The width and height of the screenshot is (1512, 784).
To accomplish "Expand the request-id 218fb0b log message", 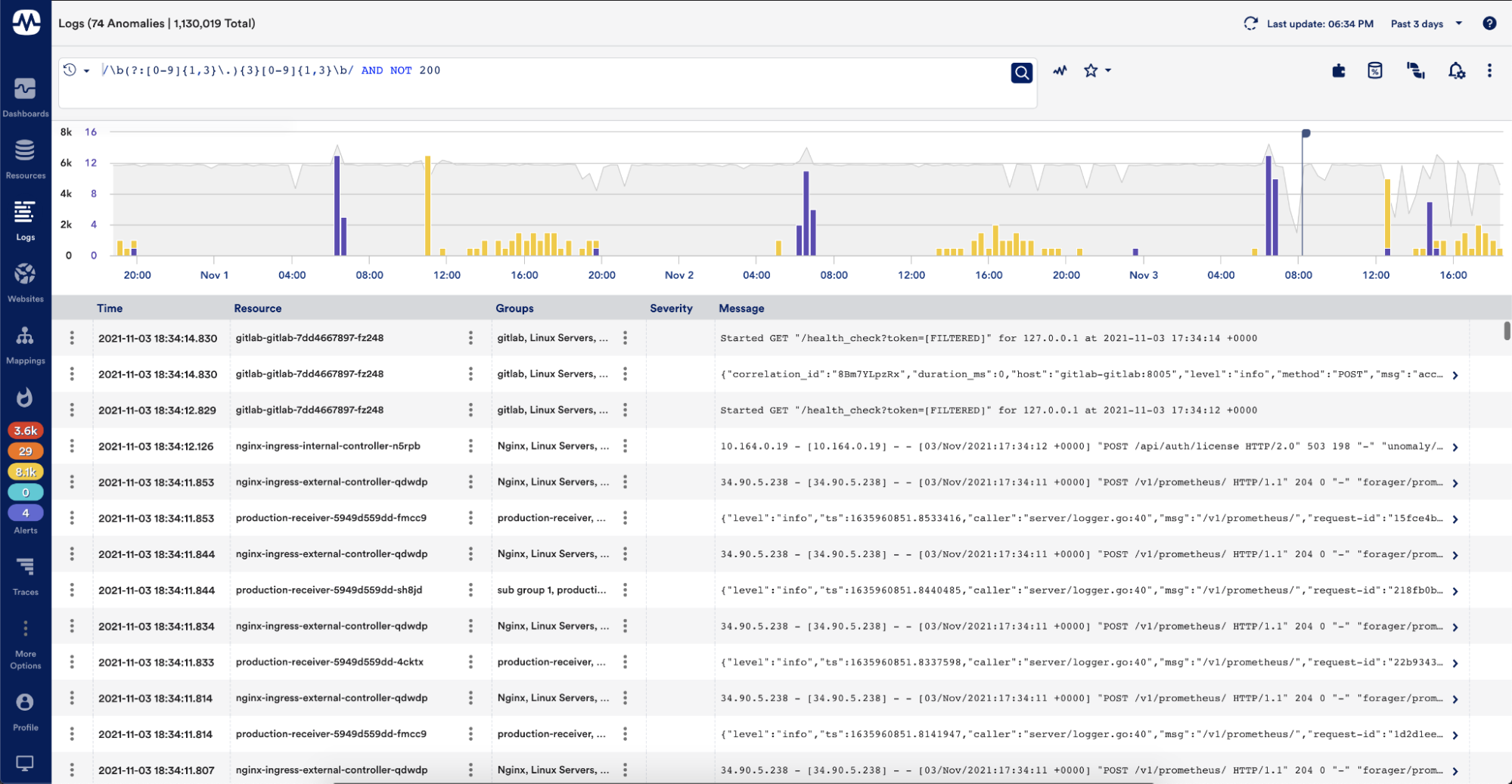I will click(x=1455, y=591).
